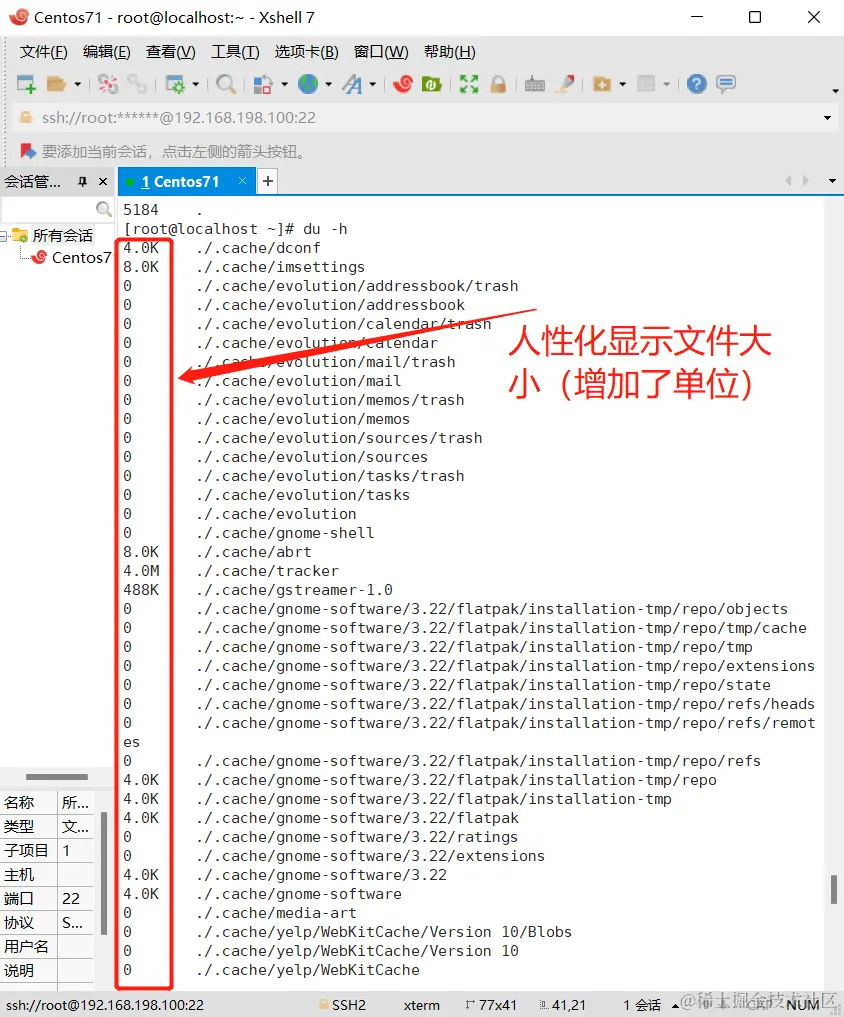This screenshot has width=844, height=1017.
Task: Open Help via blue question mark icon
Action: [696, 84]
